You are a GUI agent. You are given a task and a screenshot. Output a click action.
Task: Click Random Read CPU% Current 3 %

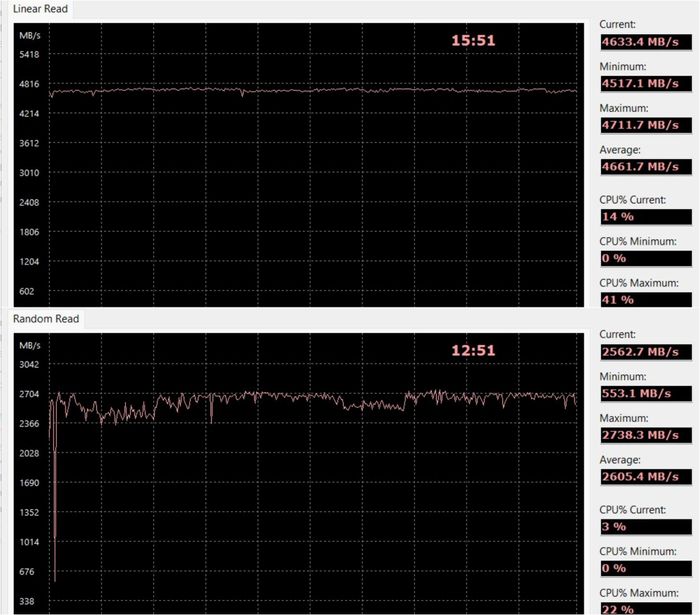point(646,527)
